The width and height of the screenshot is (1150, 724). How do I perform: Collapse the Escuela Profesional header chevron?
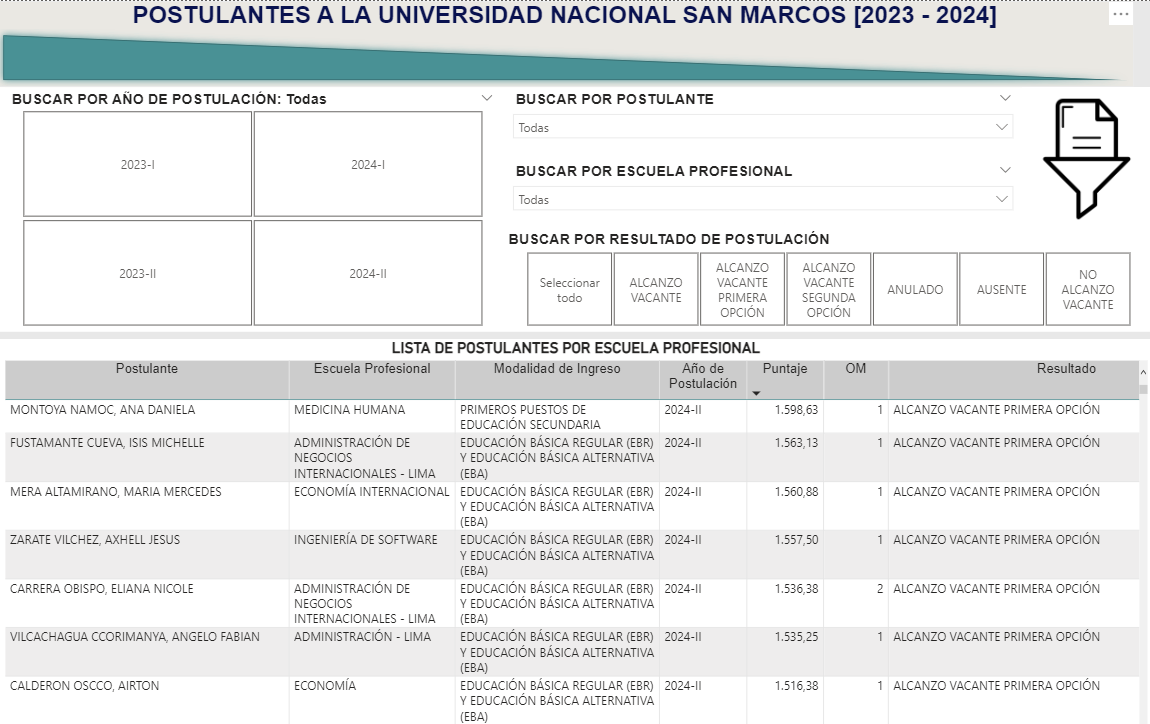1005,170
